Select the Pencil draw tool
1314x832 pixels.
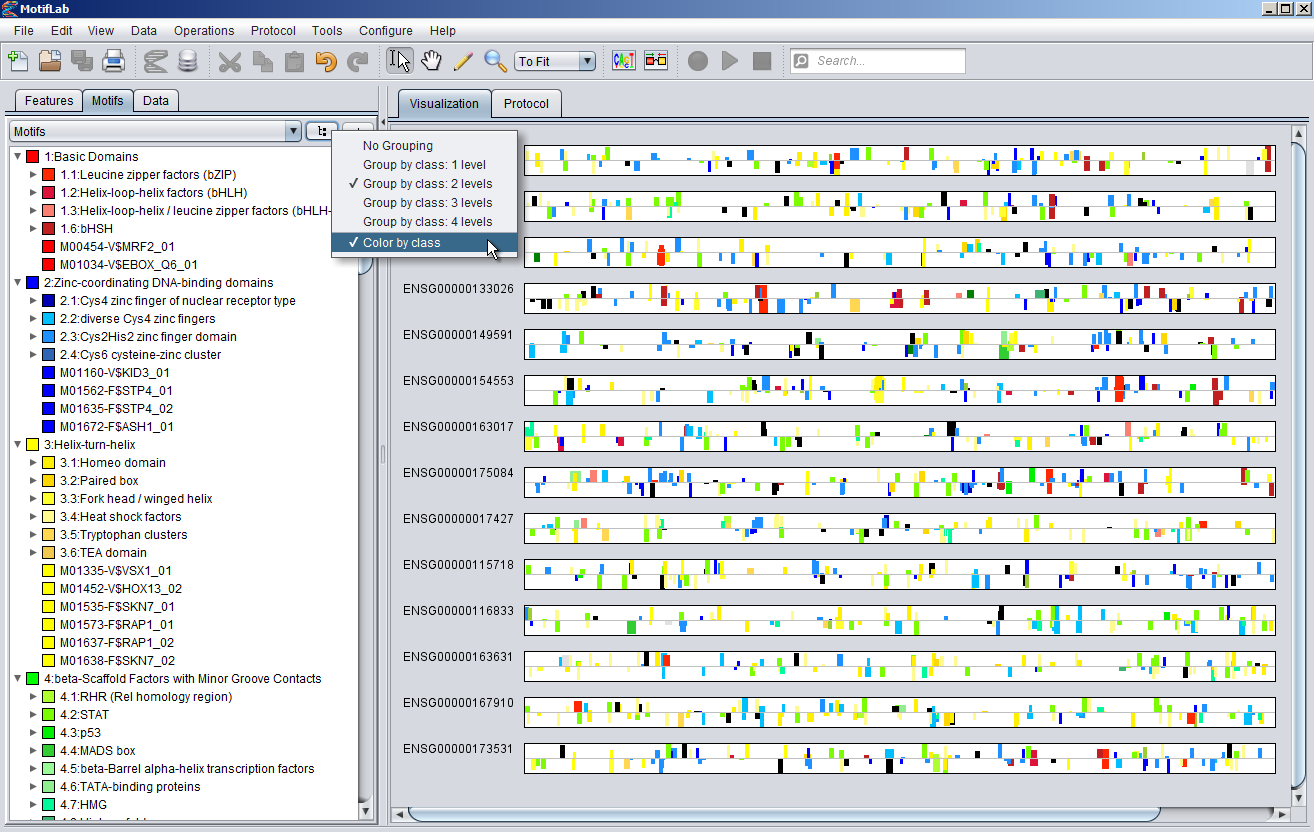pos(463,61)
